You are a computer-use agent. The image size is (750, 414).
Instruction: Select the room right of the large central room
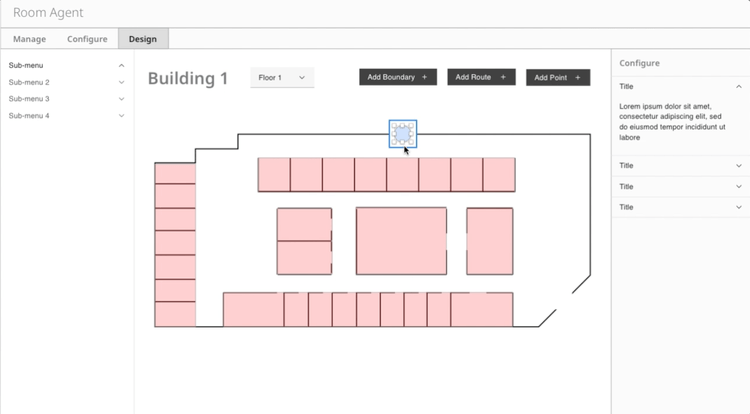(489, 241)
